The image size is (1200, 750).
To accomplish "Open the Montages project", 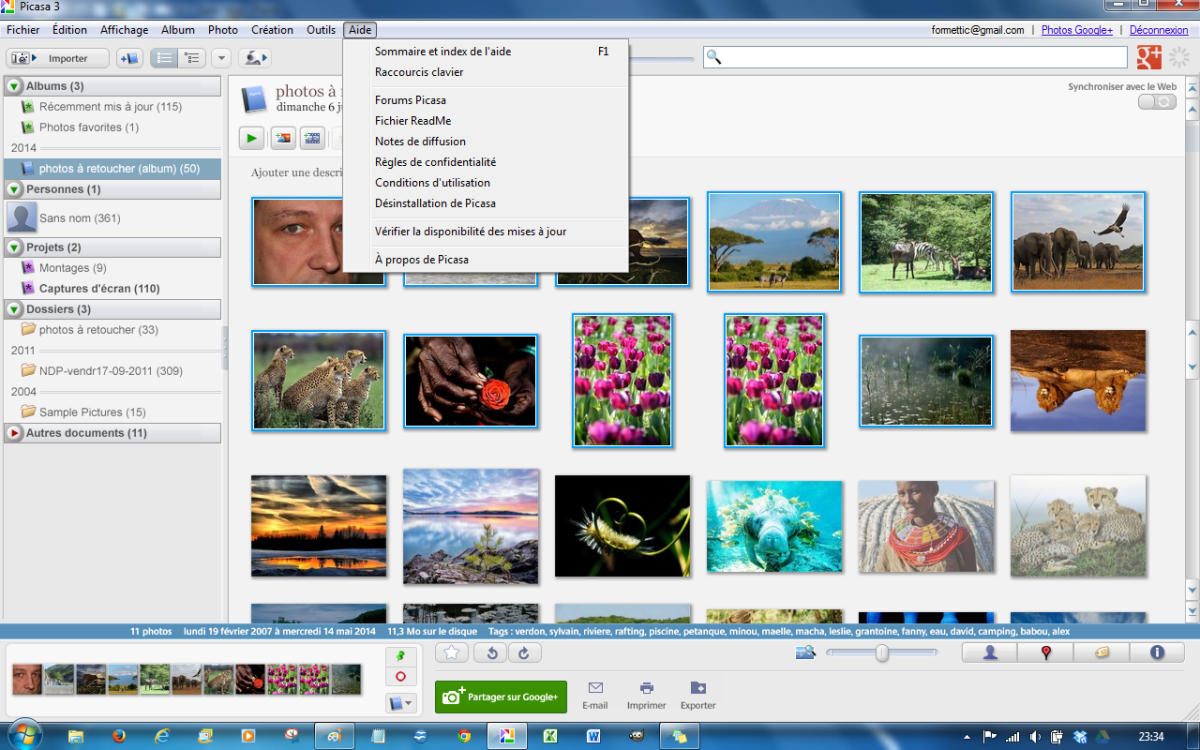I will (72, 268).
